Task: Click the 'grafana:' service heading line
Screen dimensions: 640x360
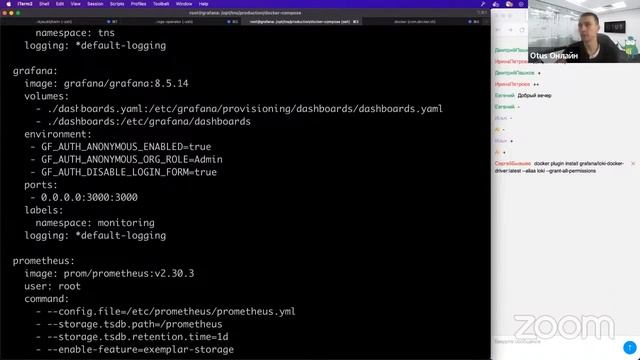Action: click(35, 71)
